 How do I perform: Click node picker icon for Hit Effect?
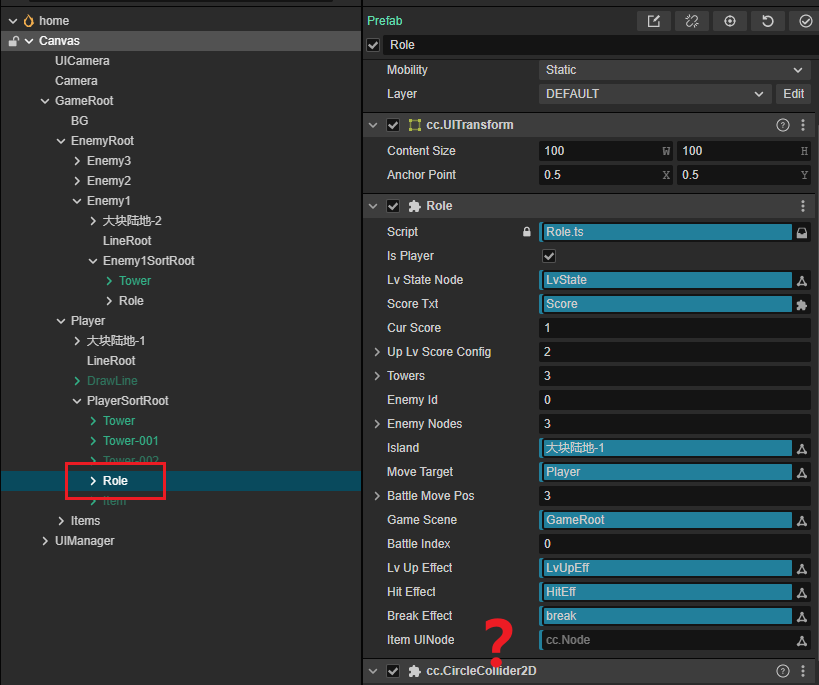[x=802, y=593]
